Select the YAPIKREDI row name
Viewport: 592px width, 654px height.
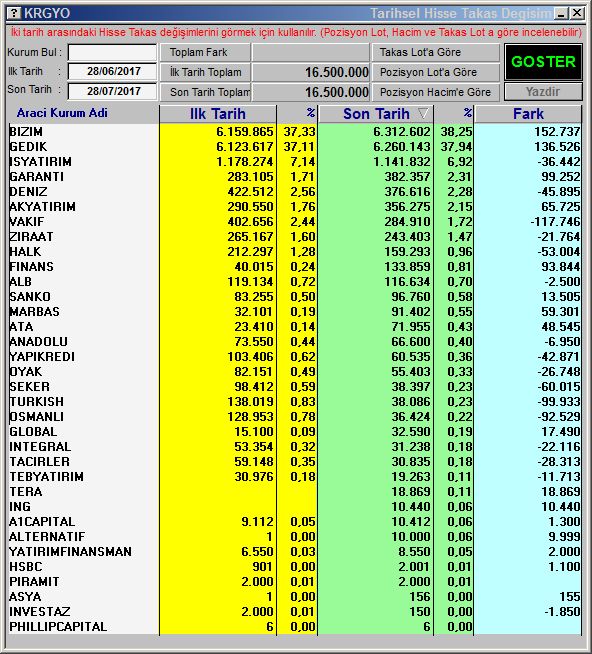42,357
